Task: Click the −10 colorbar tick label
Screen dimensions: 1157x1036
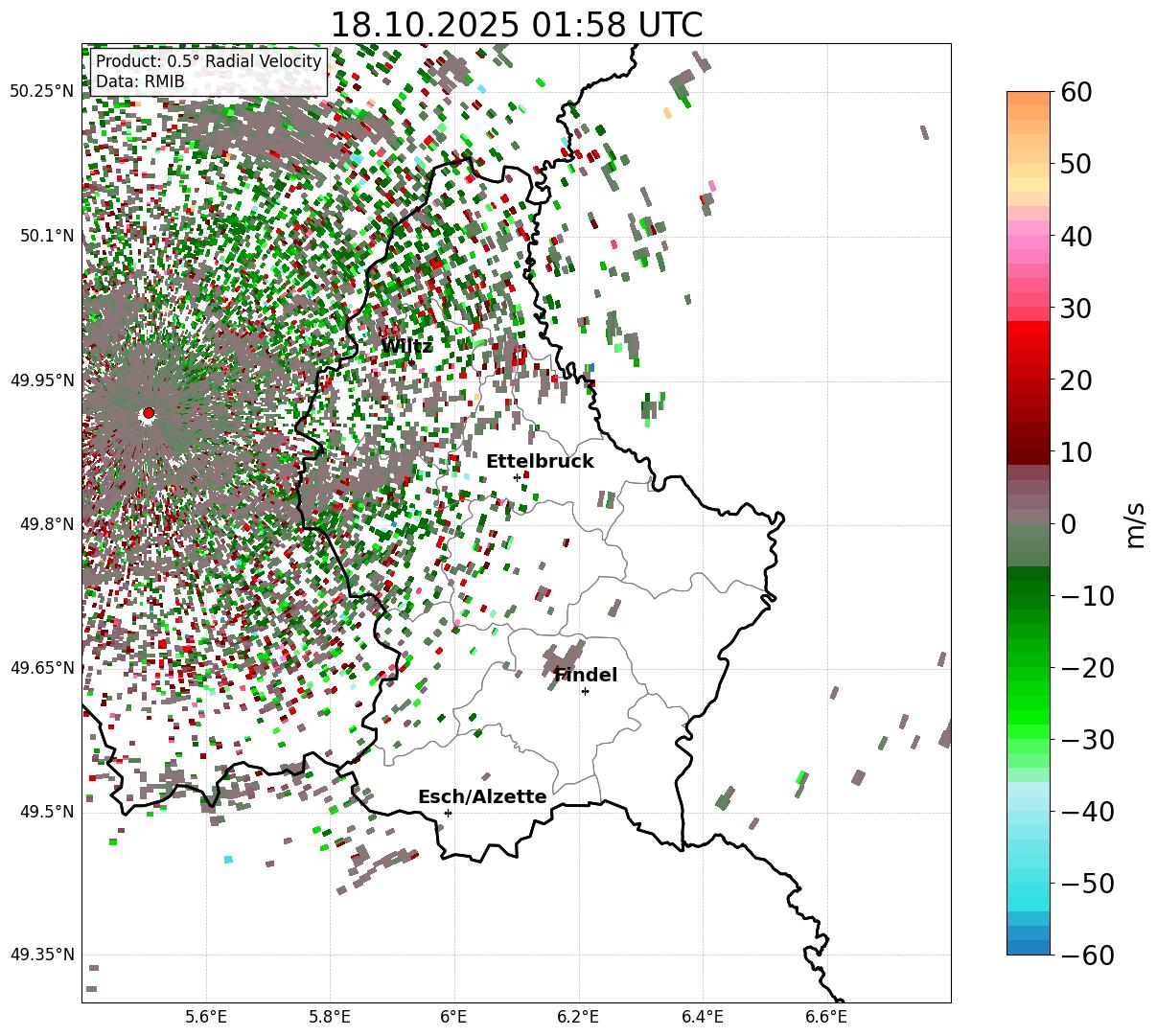Action: coord(1087,596)
